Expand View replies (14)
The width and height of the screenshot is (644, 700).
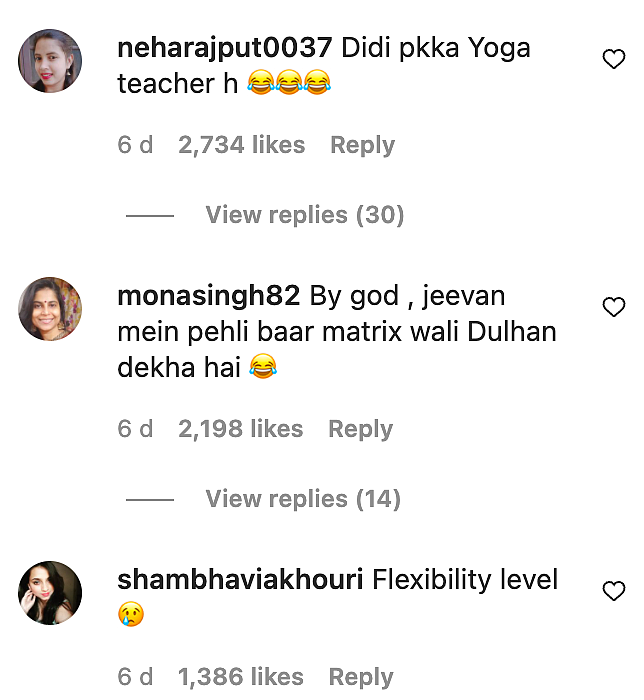pos(303,499)
